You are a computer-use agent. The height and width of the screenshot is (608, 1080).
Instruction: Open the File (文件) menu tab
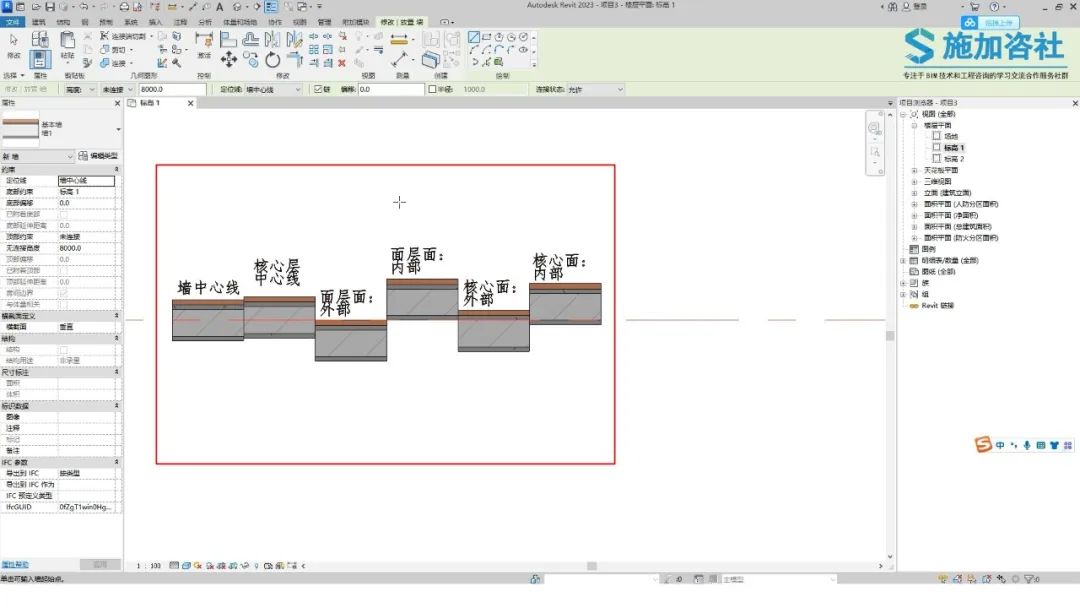pyautogui.click(x=12, y=22)
